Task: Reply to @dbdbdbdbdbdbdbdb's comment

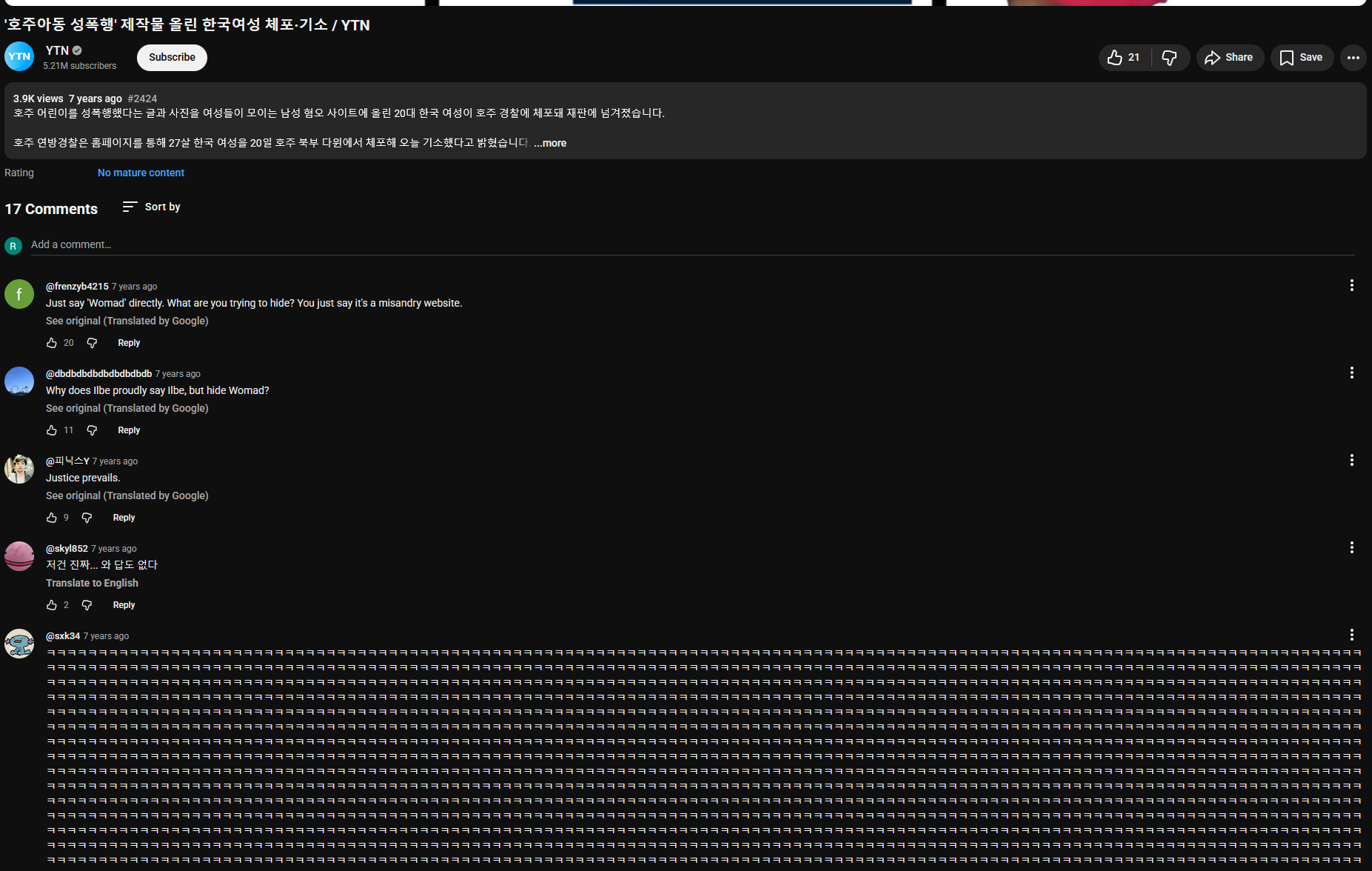Action: click(129, 430)
